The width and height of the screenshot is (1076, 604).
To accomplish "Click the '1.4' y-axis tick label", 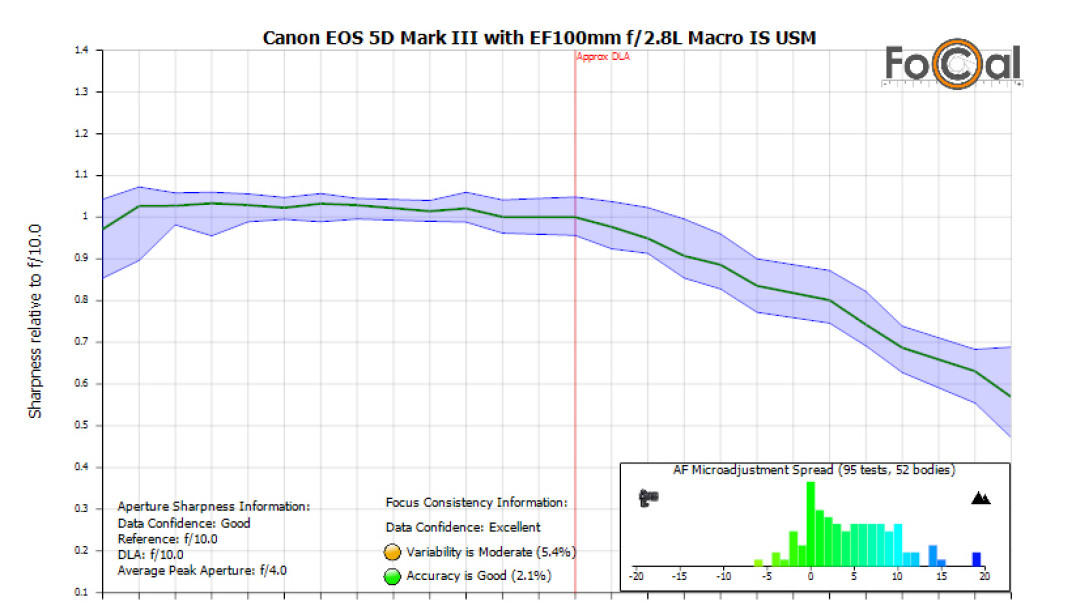I will point(81,50).
